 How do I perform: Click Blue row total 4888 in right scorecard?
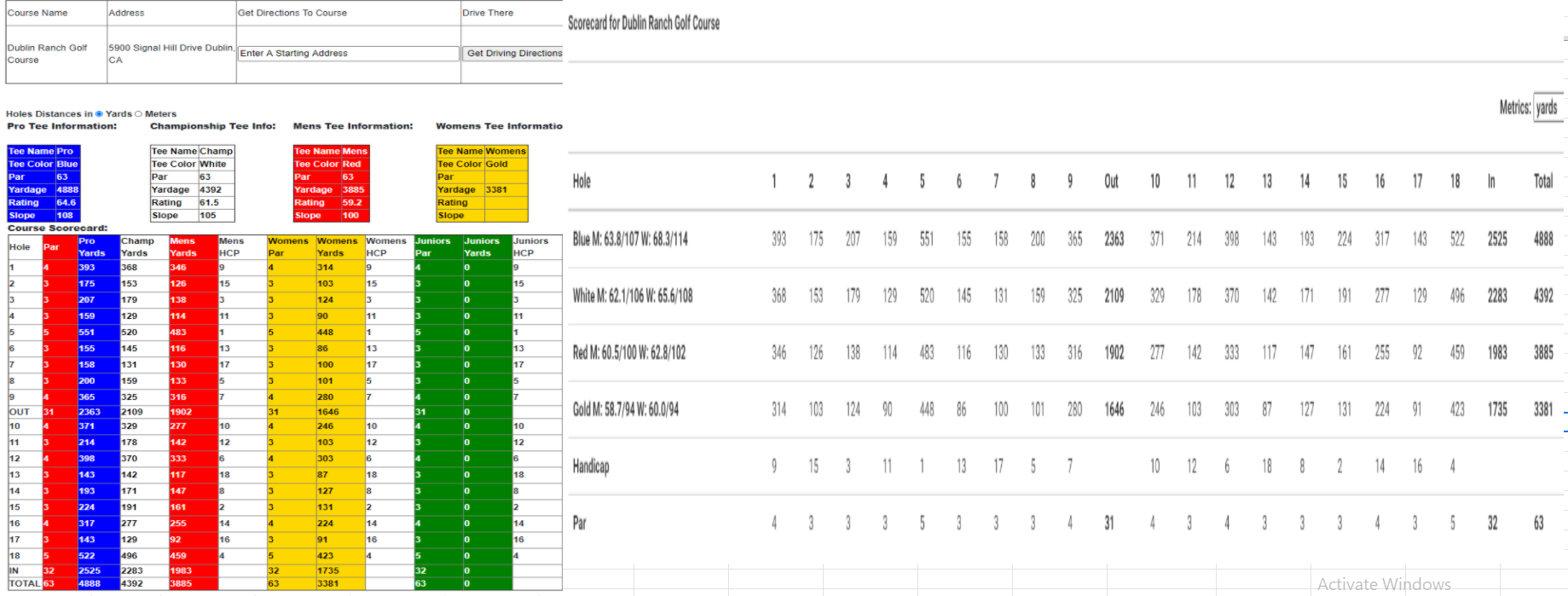coord(1543,240)
